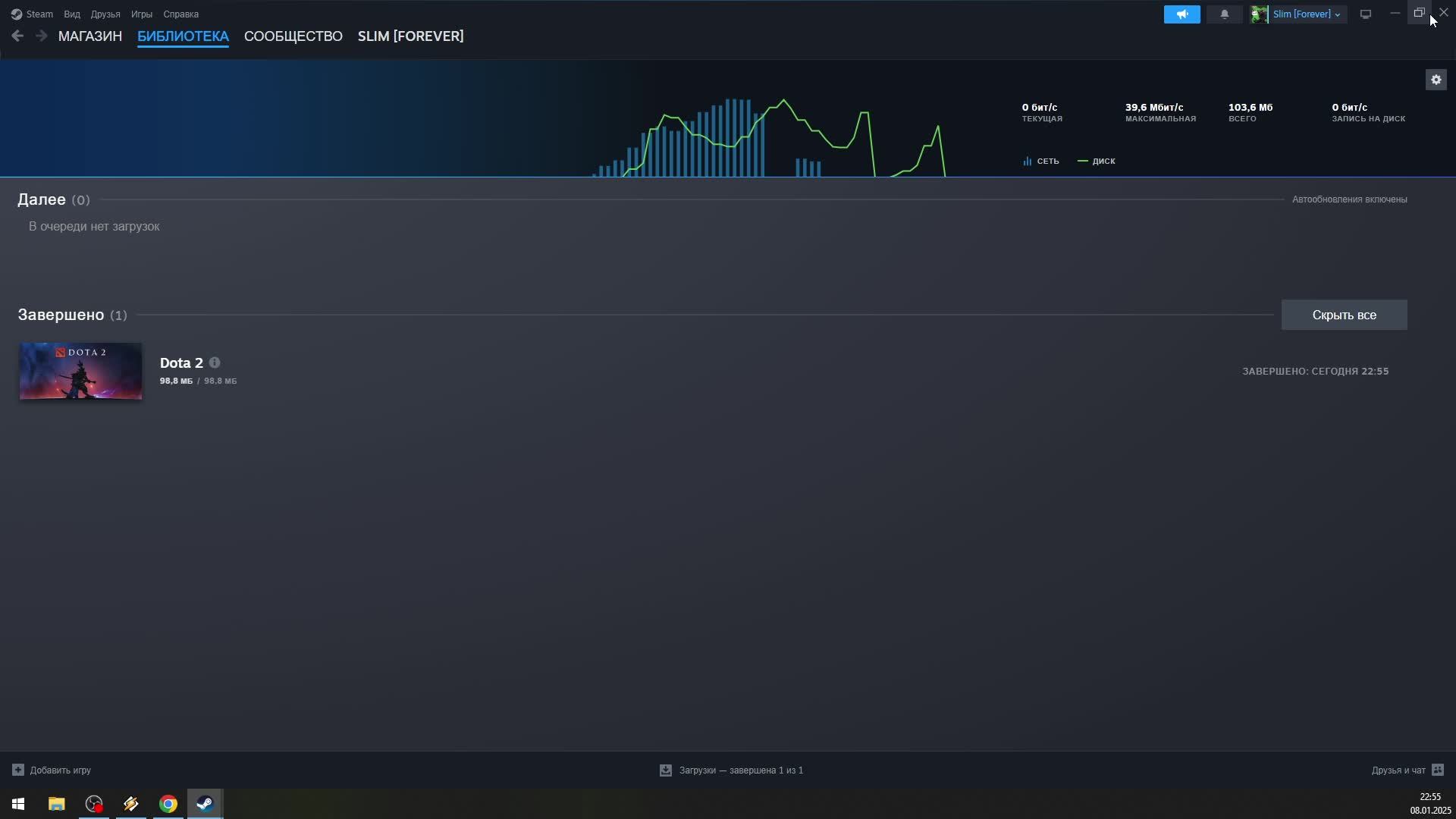Enter Big Picture mode via monitor icon
The height and width of the screenshot is (819, 1456).
coord(1365,14)
